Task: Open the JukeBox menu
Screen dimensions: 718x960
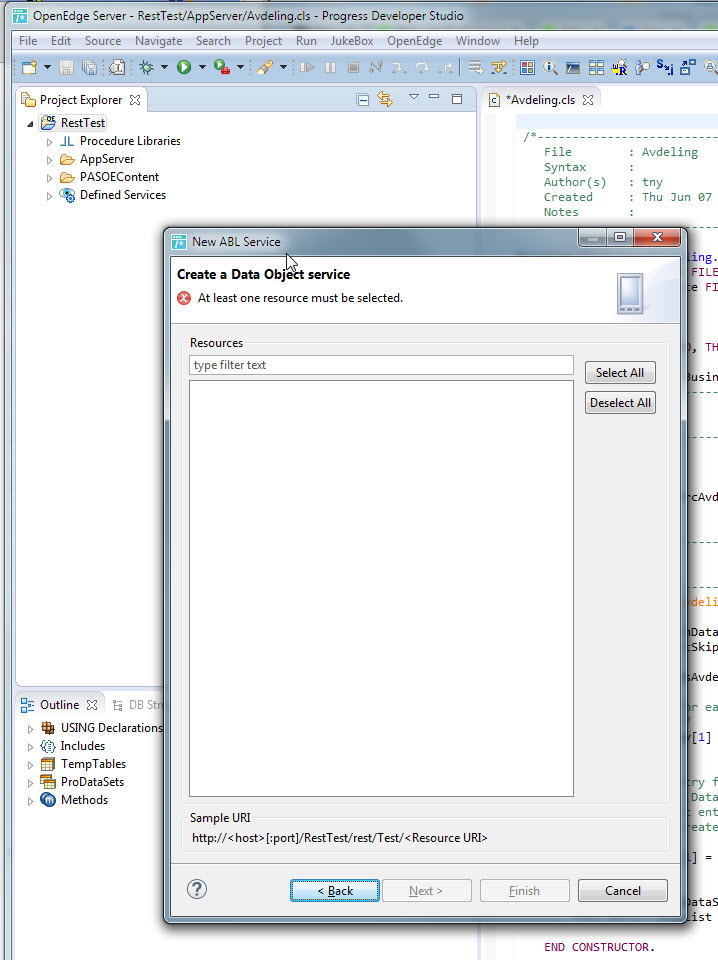Action: click(352, 41)
